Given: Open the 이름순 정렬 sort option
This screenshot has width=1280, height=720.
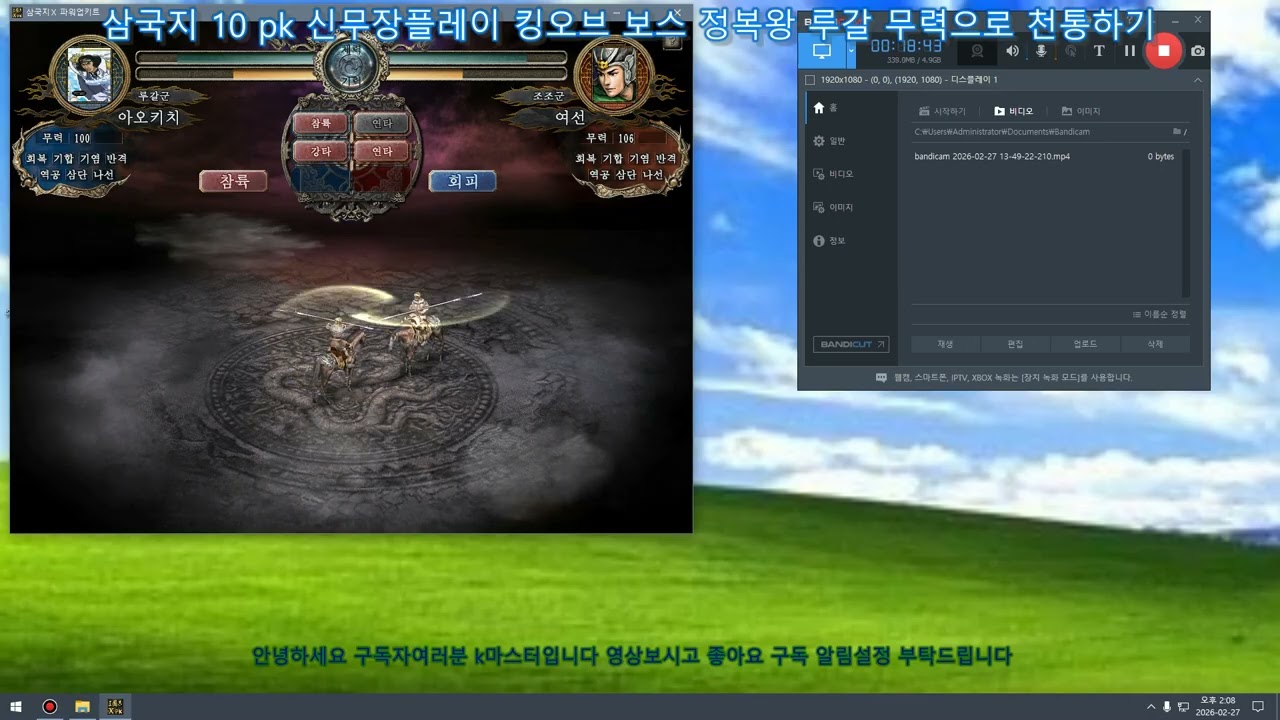Looking at the screenshot, I should click(1160, 314).
